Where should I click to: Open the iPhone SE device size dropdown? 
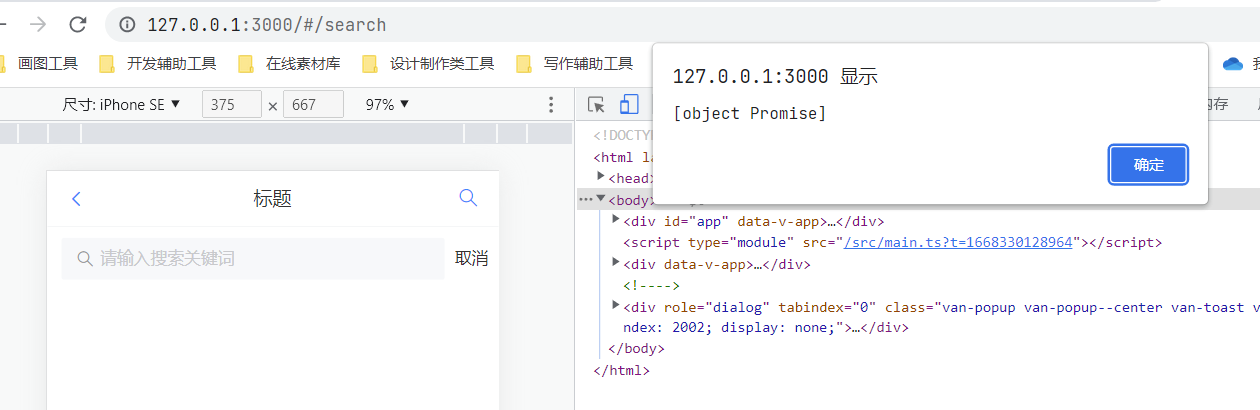[121, 104]
